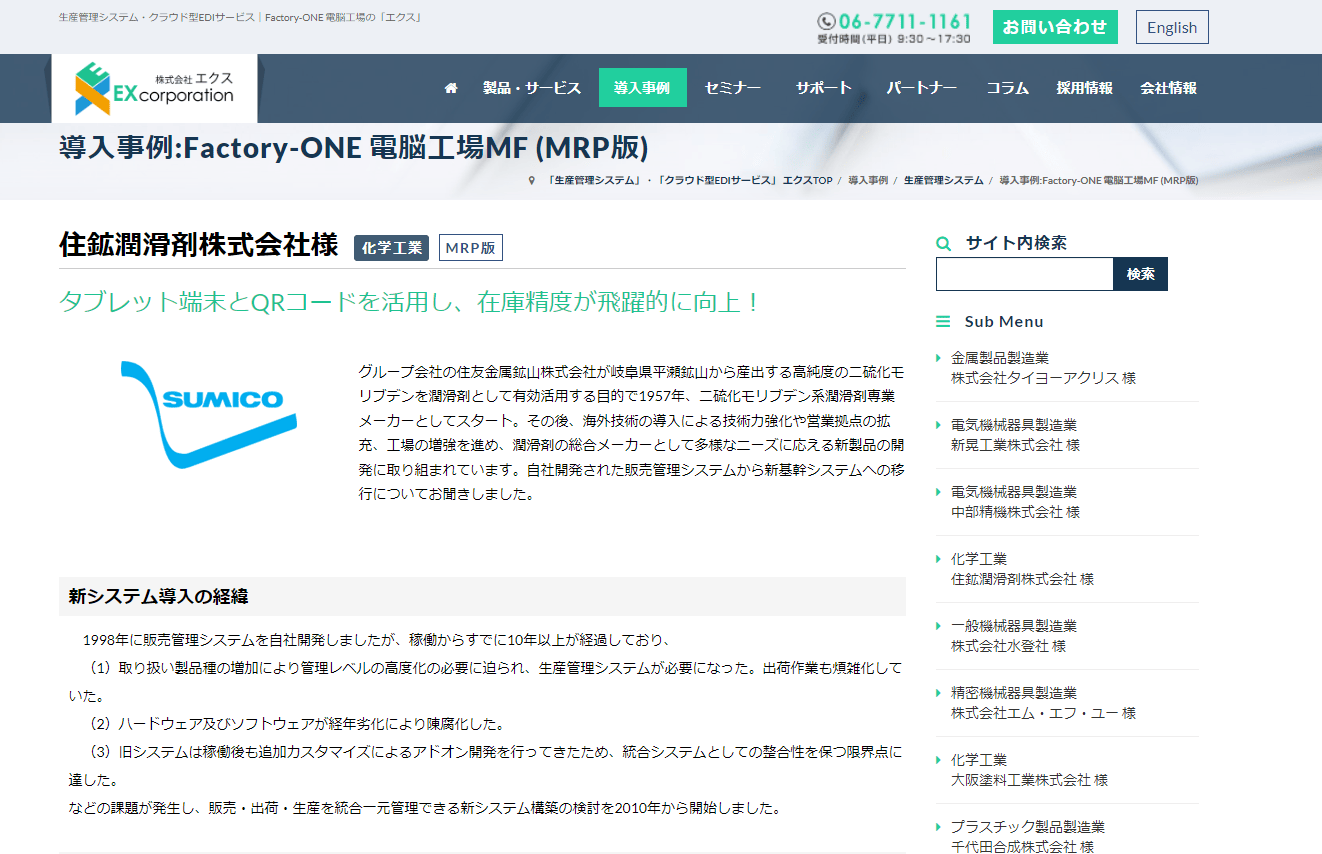The height and width of the screenshot is (854, 1322).
Task: Click the SUMICO company logo image
Action: [x=209, y=414]
